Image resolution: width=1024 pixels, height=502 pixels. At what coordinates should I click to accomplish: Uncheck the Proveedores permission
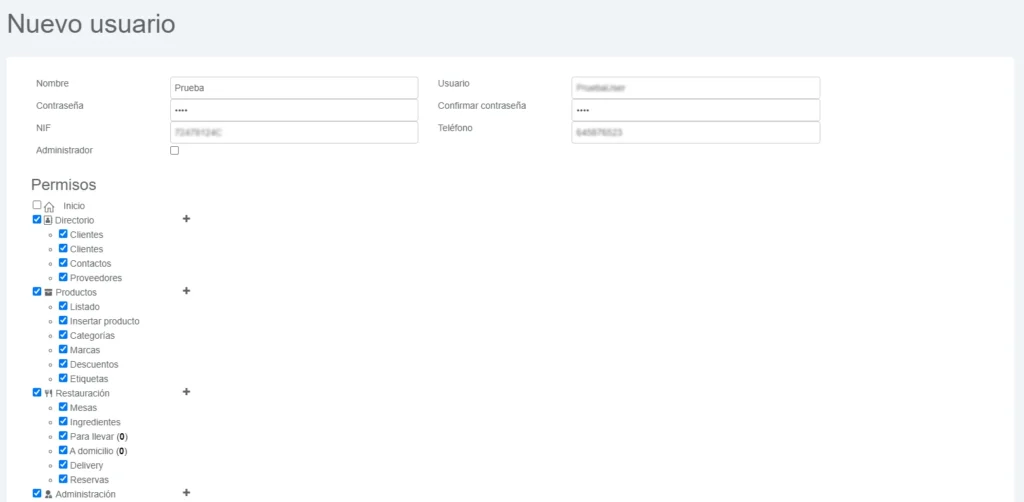point(63,277)
